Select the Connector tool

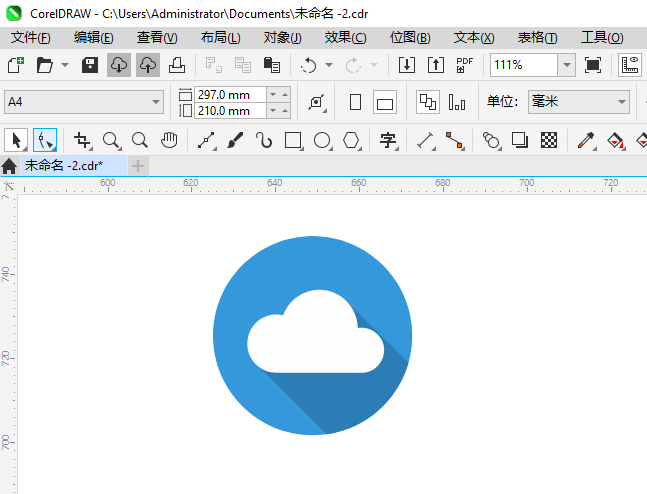[x=454, y=140]
